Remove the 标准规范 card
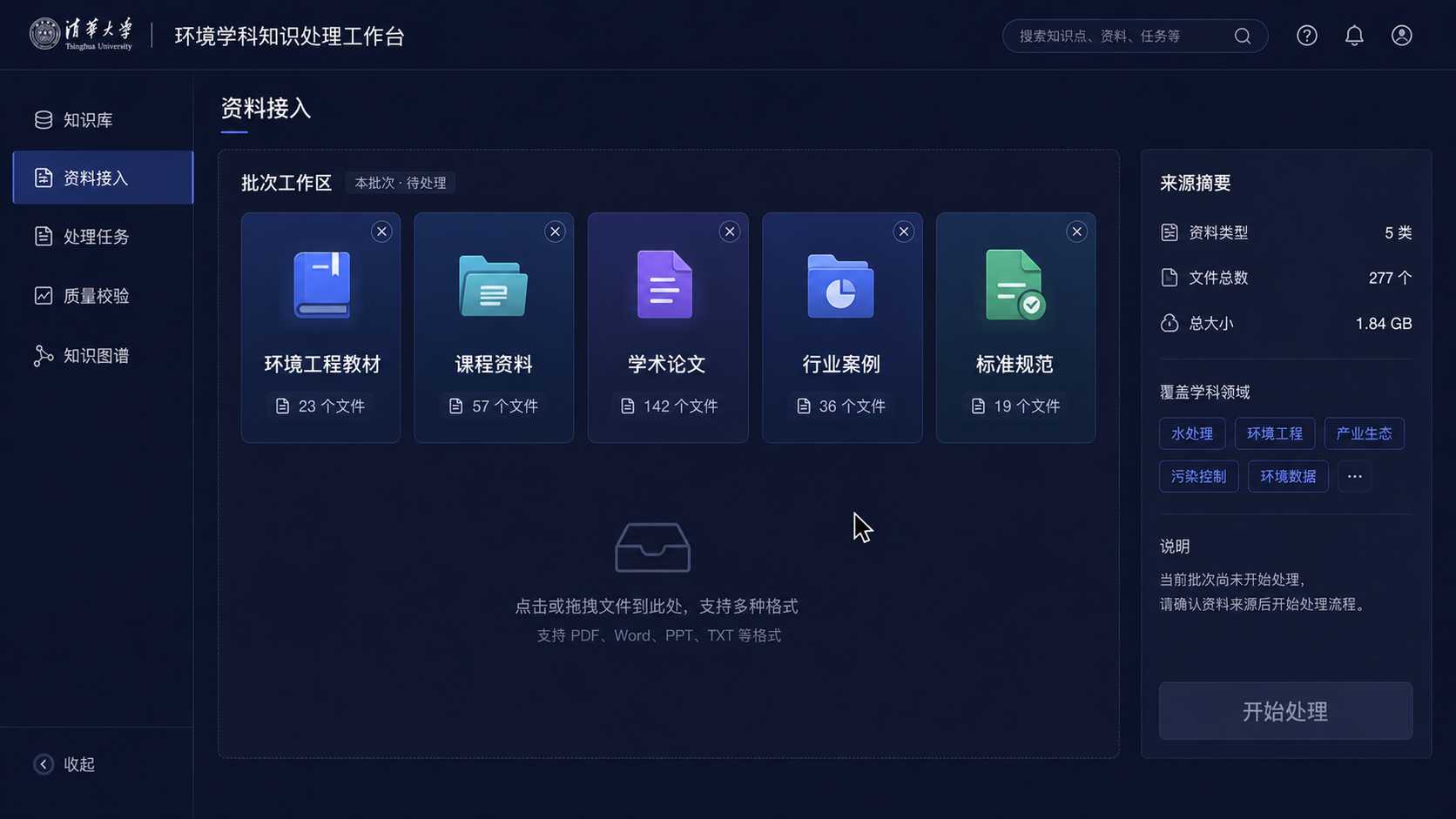Viewport: 1456px width, 819px height. [x=1077, y=232]
